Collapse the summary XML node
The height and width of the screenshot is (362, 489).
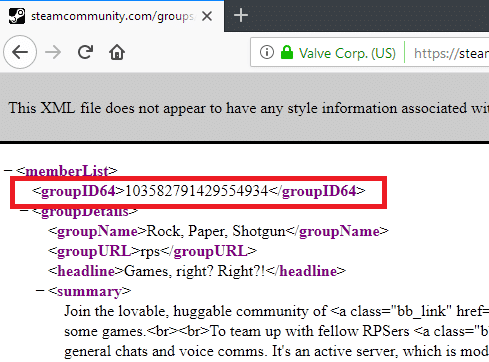tap(40, 291)
